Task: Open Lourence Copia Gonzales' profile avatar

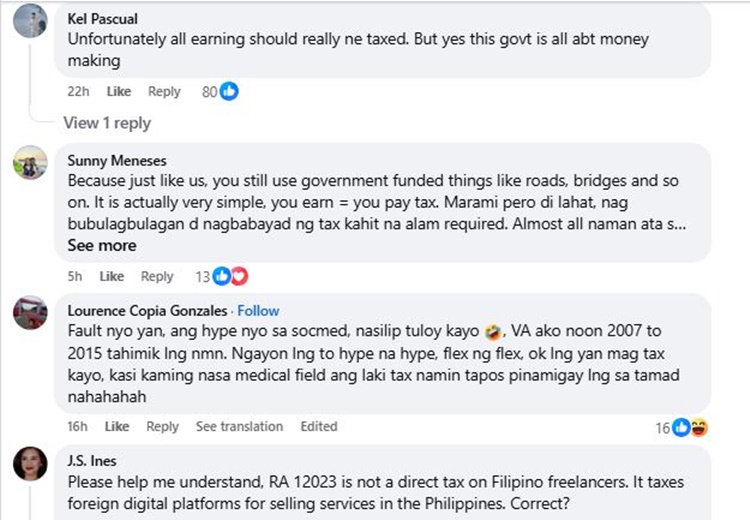Action: pos(30,313)
